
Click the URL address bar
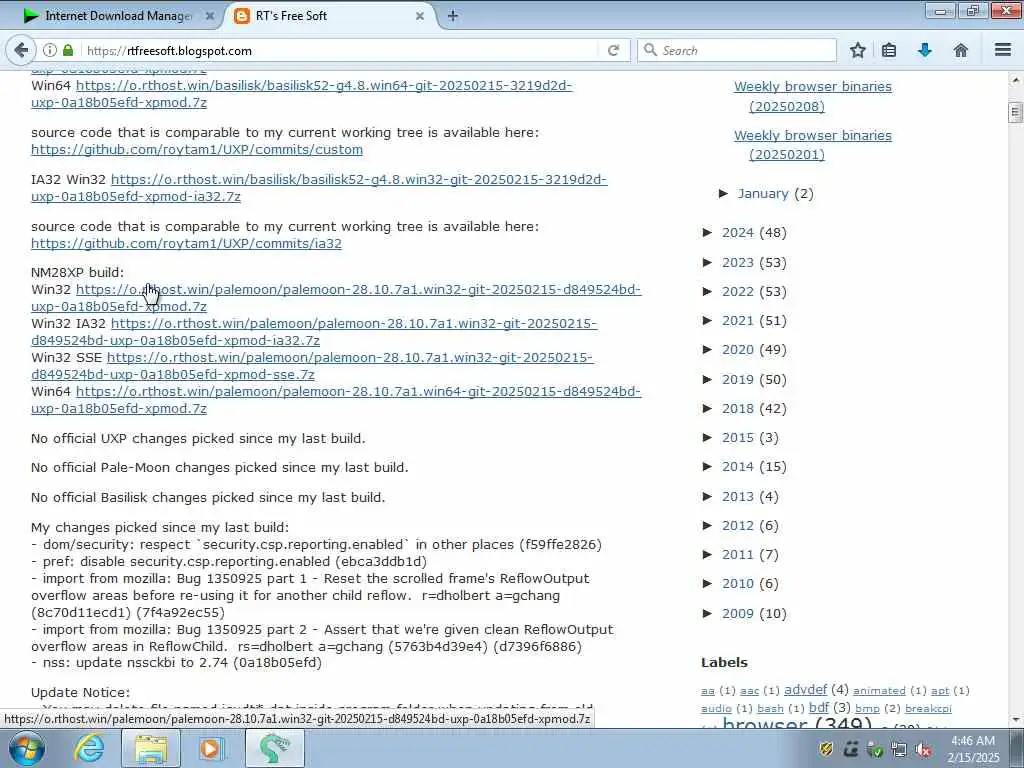tap(340, 50)
